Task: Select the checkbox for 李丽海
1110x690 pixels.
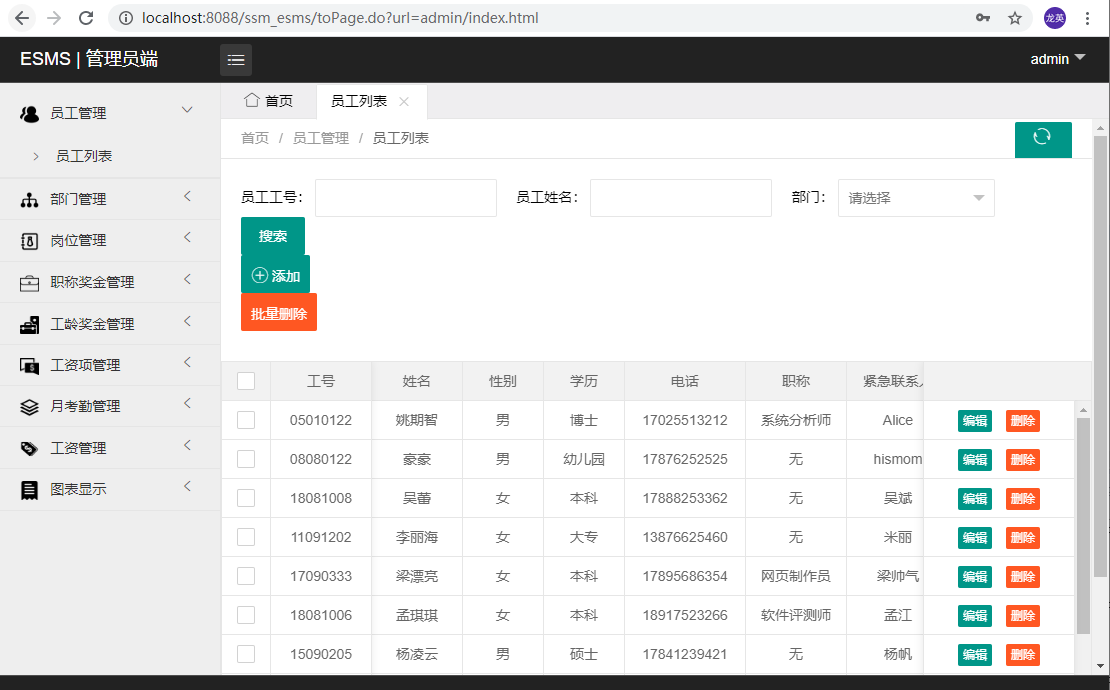Action: tap(246, 537)
